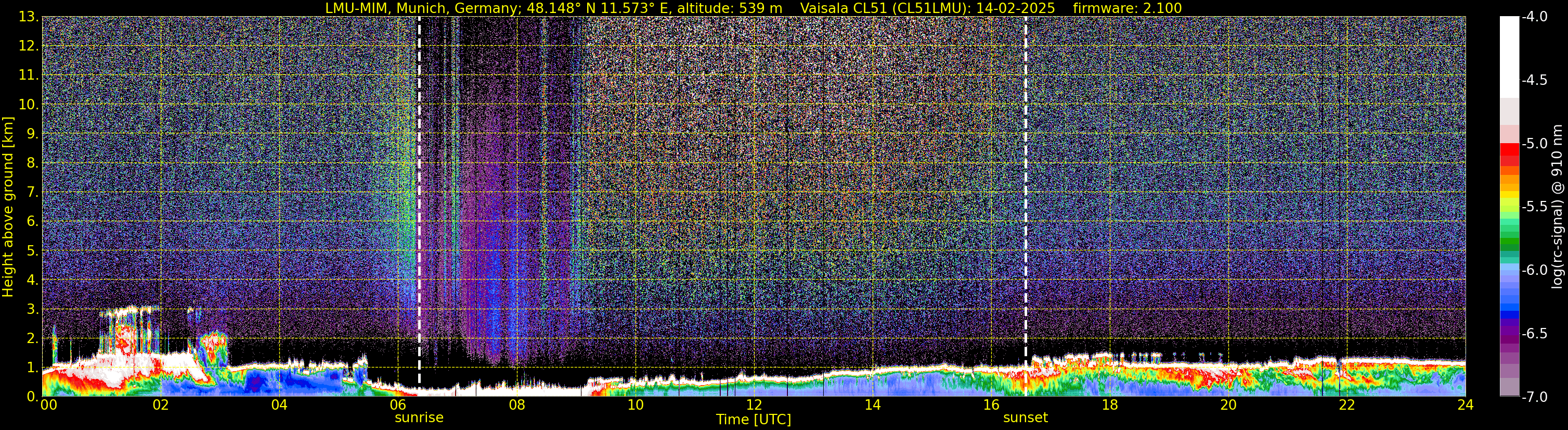Pick the red colorbar band near -5.0
1568x430 pixels.
[1509, 149]
